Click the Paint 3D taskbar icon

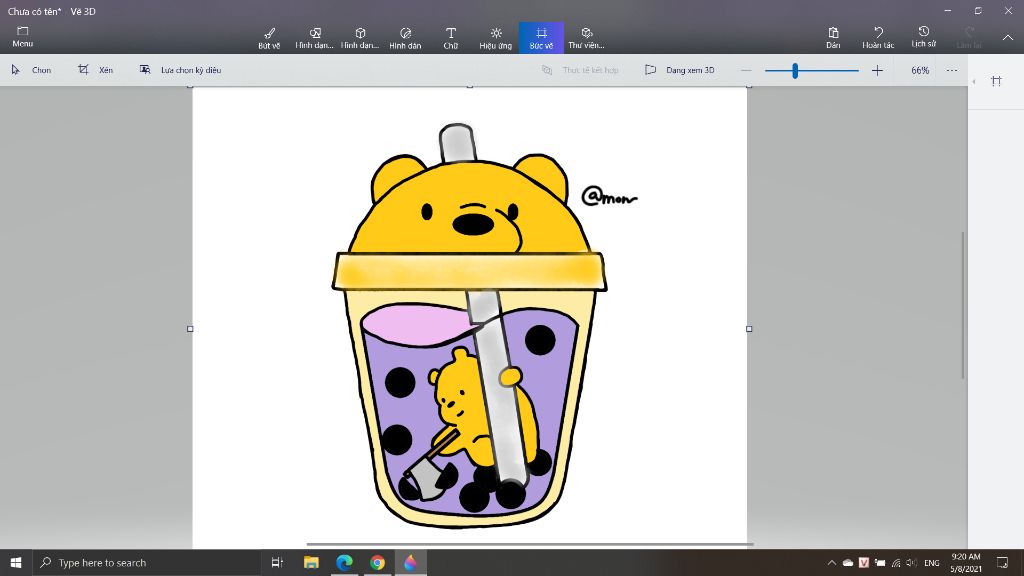pos(411,562)
